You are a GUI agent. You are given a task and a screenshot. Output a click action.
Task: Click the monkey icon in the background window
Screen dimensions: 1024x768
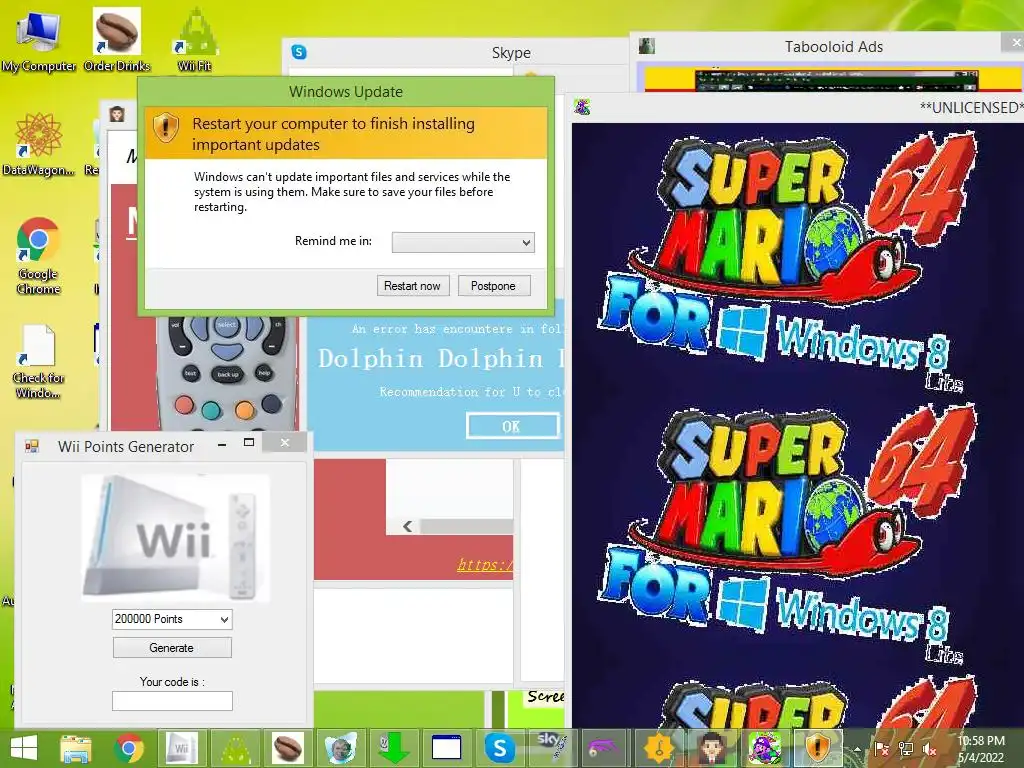click(x=117, y=114)
